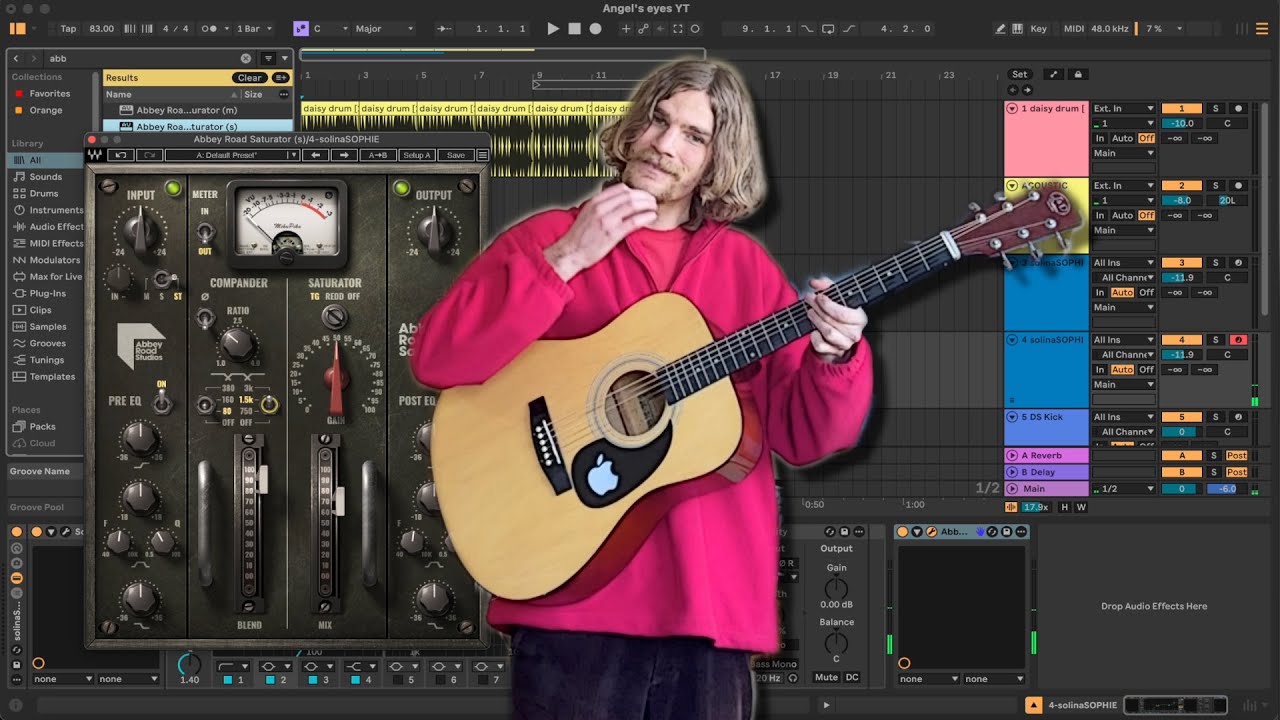The image size is (1280, 720).
Task: Enable MIDI map mode
Action: [1073, 29]
